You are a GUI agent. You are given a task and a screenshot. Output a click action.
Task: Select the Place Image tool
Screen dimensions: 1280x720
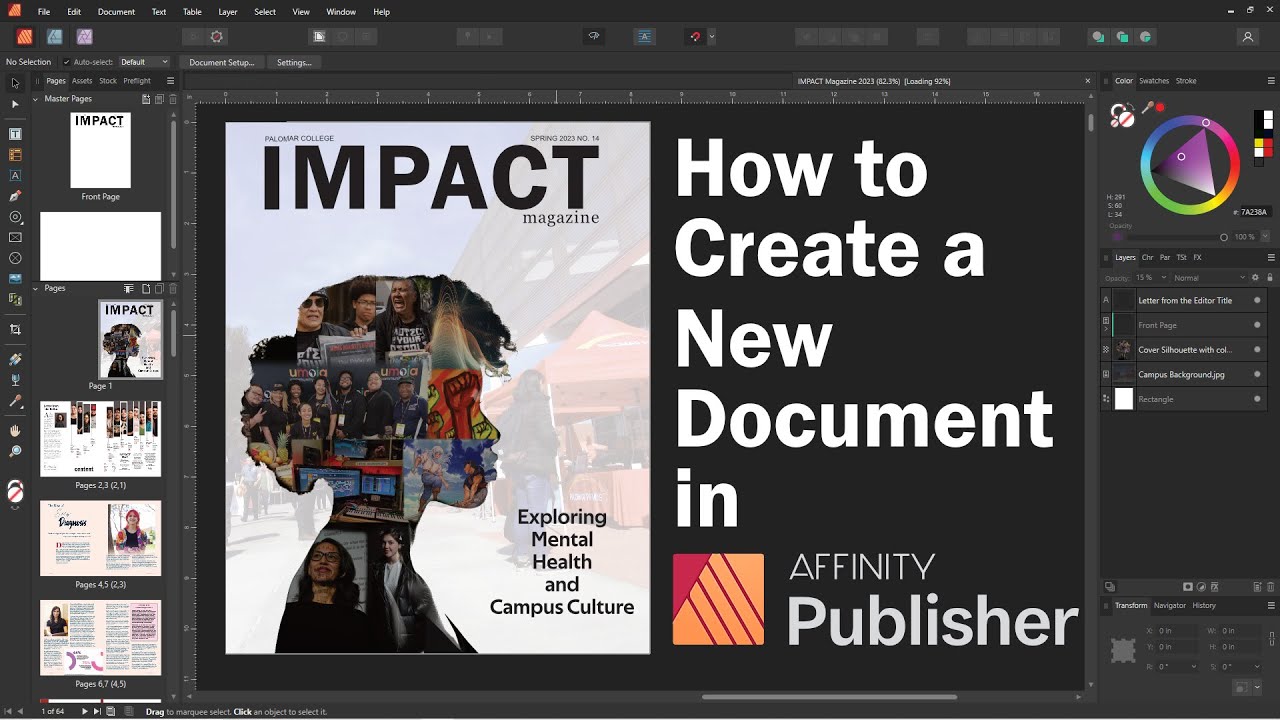point(15,278)
